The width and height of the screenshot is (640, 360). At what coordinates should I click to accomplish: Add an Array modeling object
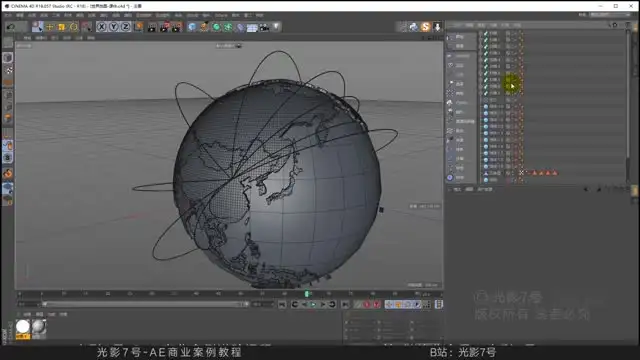pos(228,27)
